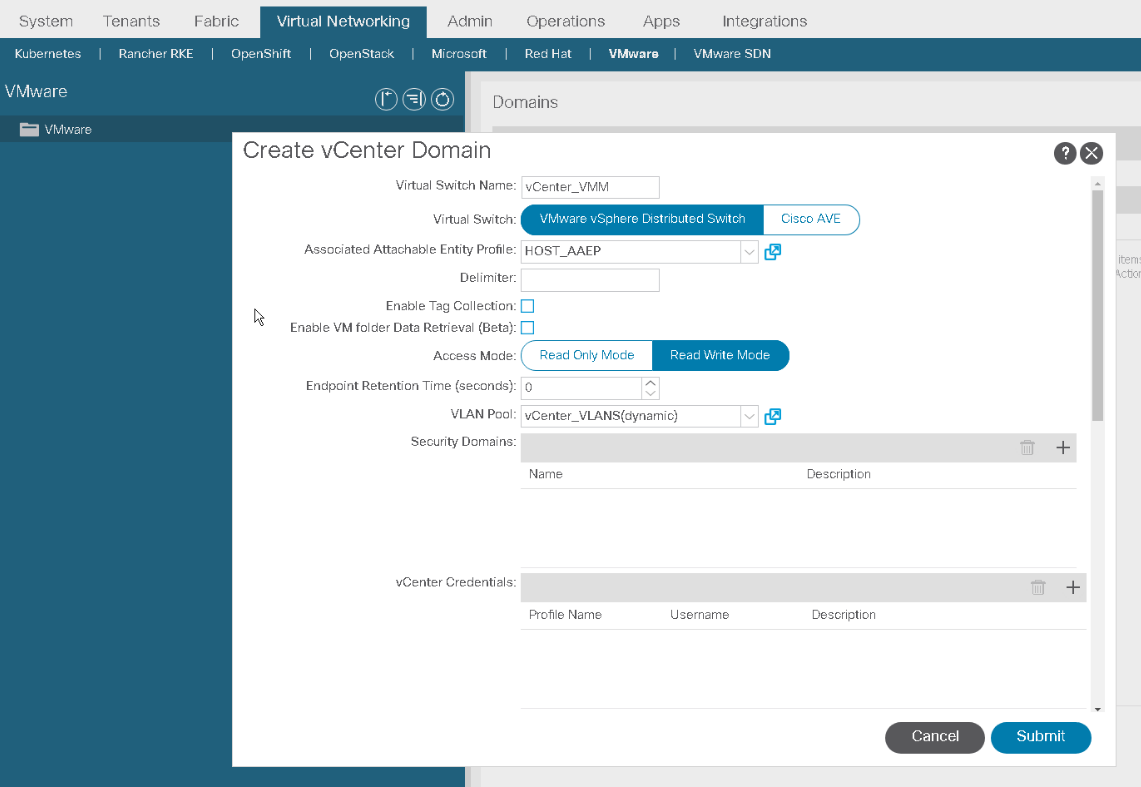
Task: Open the VLAN Pool popup icon
Action: point(772,416)
